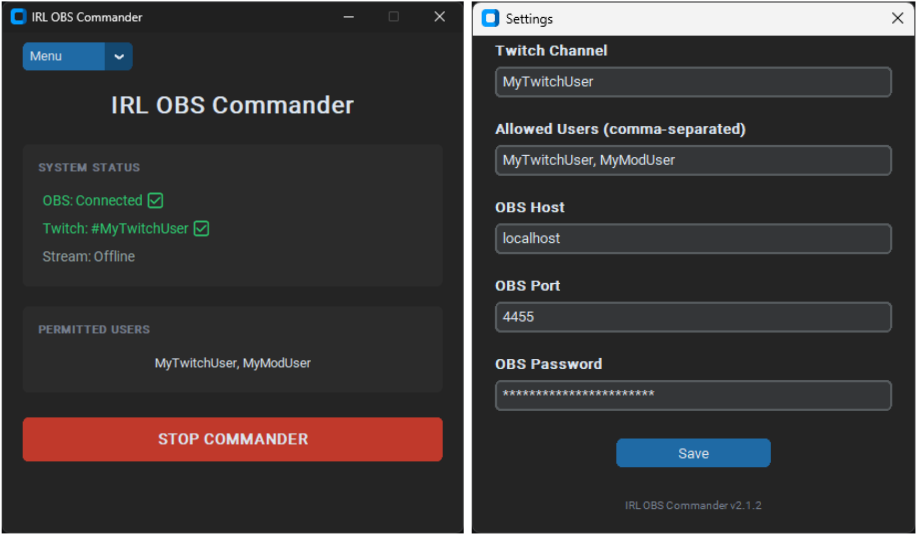The height and width of the screenshot is (535, 917).
Task: Select the 'Stream: Offline' status text
Action: coord(88,257)
